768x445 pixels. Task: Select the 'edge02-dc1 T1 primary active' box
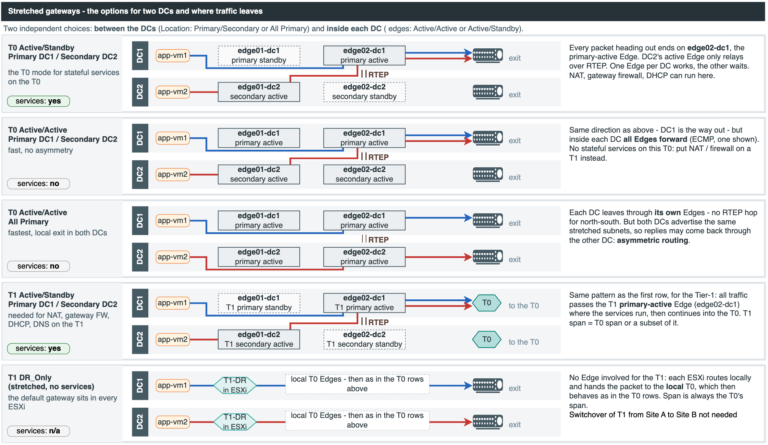364,303
